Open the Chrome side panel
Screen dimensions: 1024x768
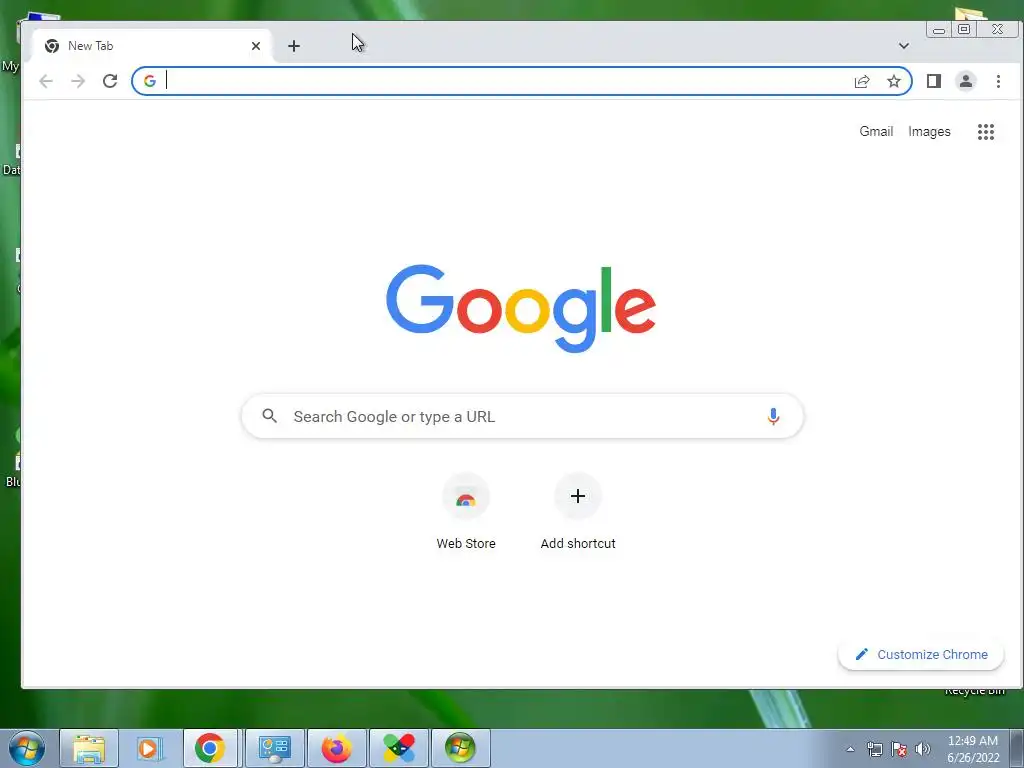pyautogui.click(x=934, y=81)
